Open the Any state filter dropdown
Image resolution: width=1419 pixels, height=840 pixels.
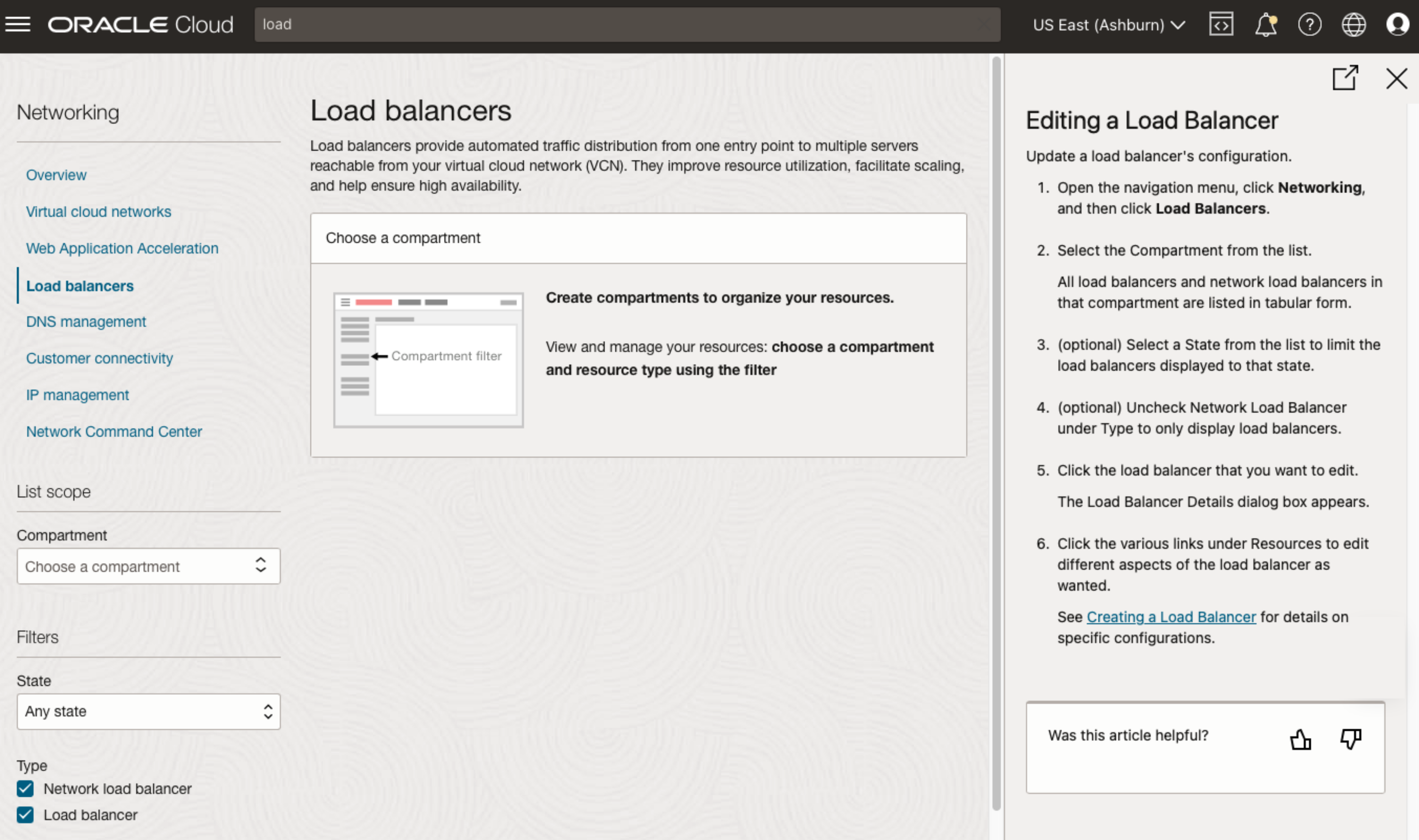(148, 712)
